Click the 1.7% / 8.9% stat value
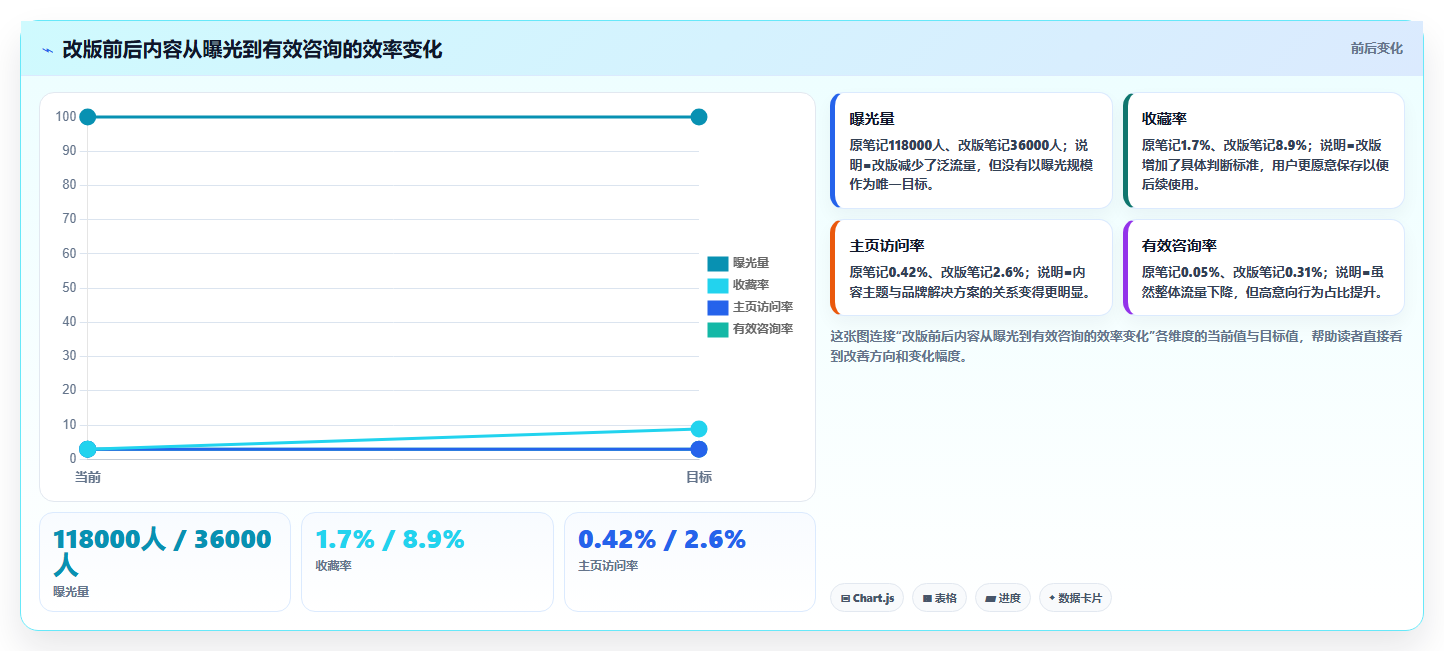The width and height of the screenshot is (1444, 651). click(390, 540)
